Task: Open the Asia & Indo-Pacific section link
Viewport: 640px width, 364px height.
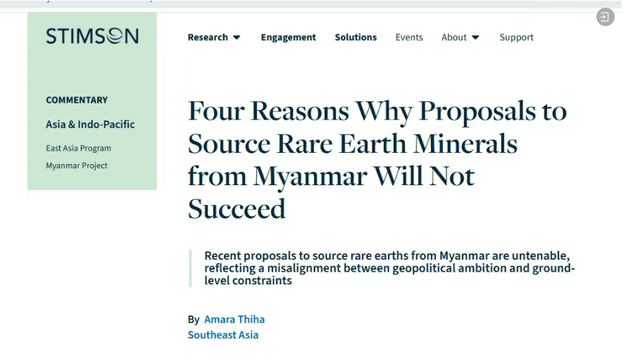Action: tap(90, 124)
